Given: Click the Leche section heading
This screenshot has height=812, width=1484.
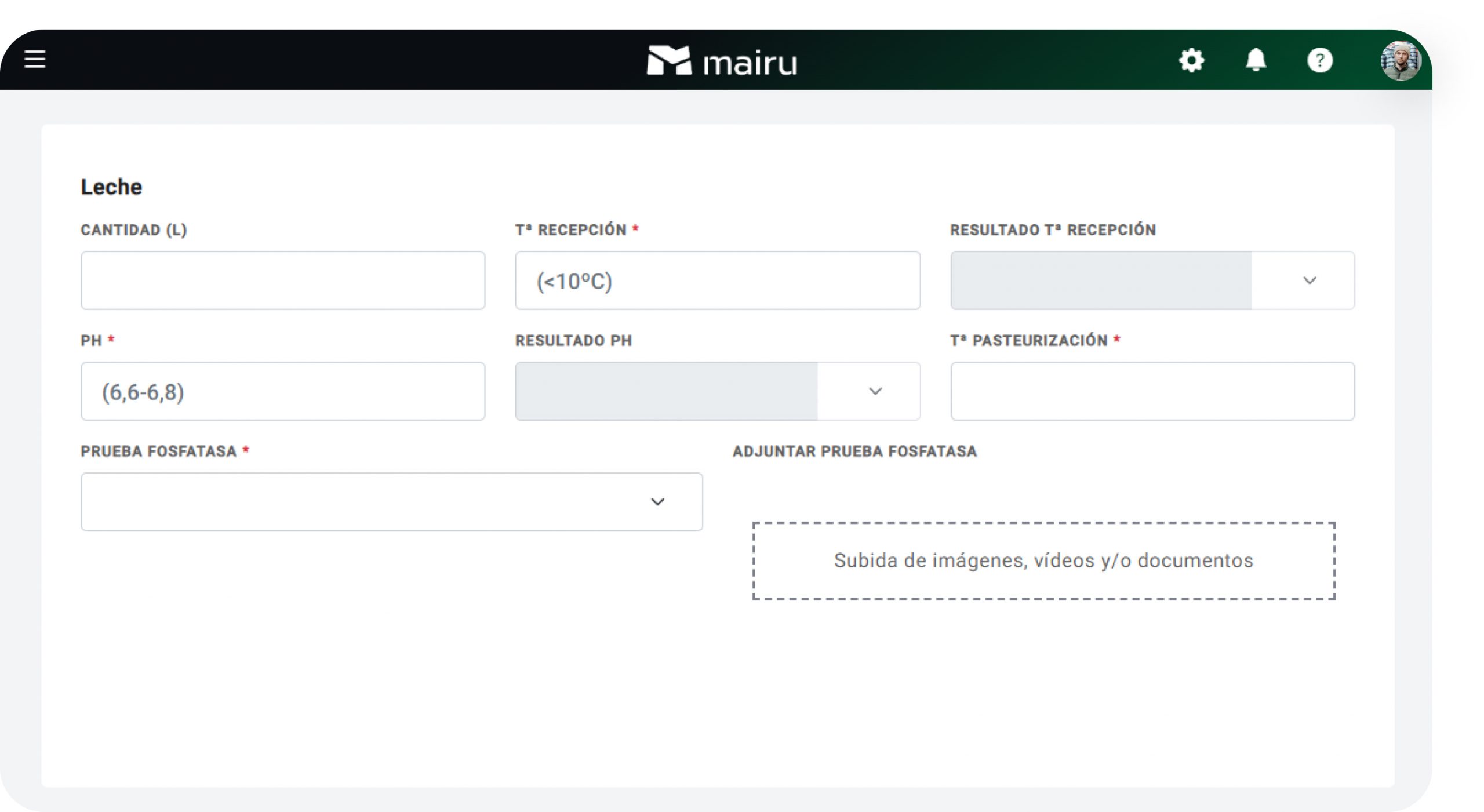Looking at the screenshot, I should point(111,187).
